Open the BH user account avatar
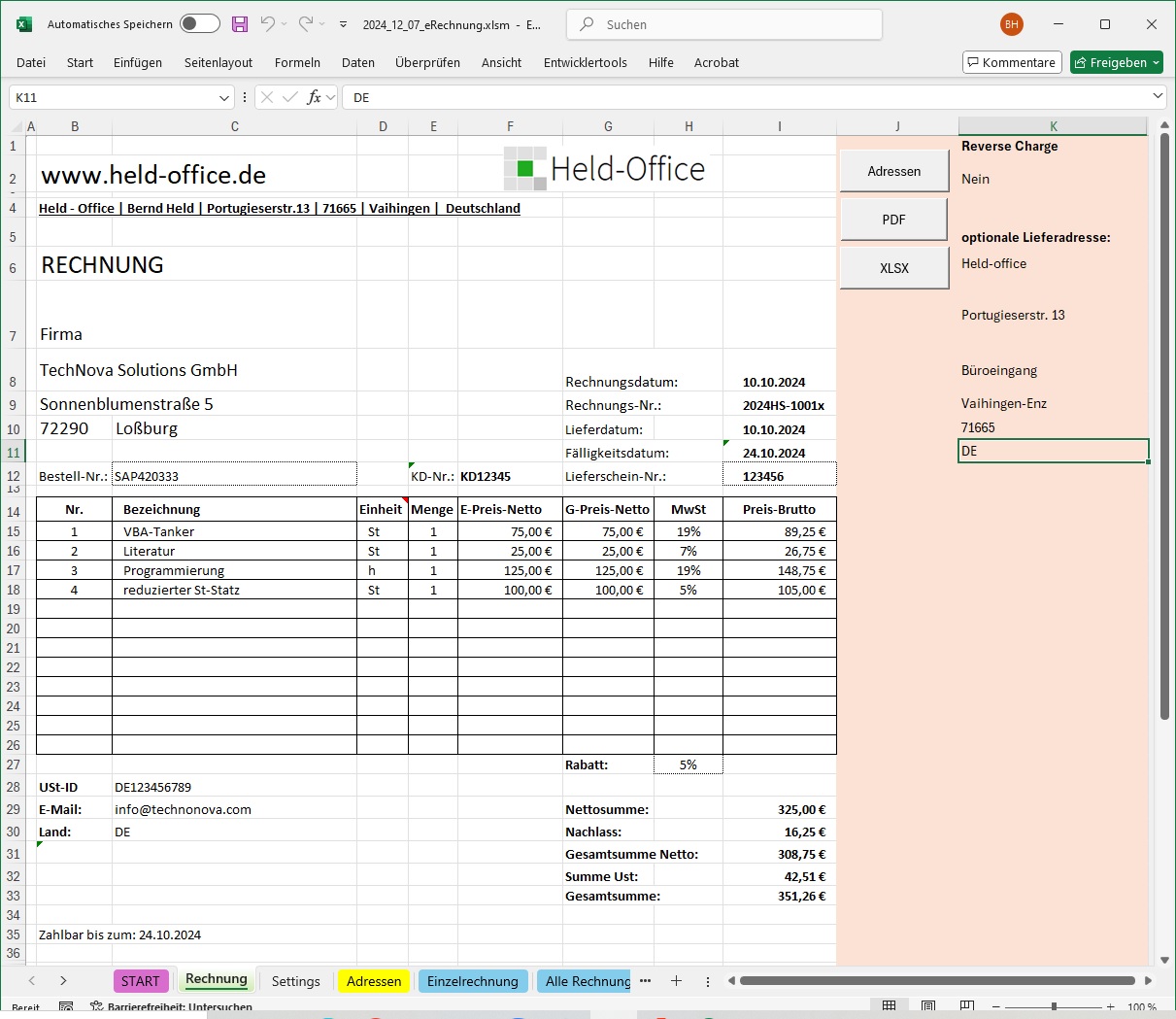Image resolution: width=1176 pixels, height=1019 pixels. pos(1012,24)
